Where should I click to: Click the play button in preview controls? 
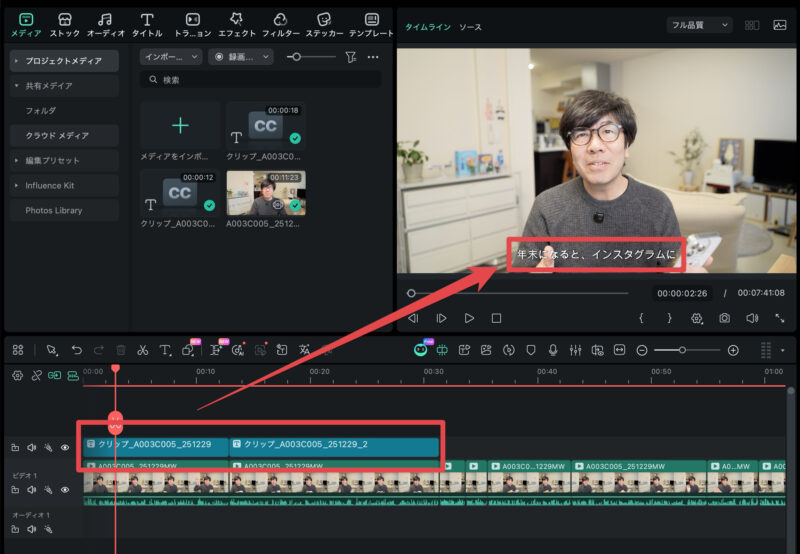click(x=468, y=318)
